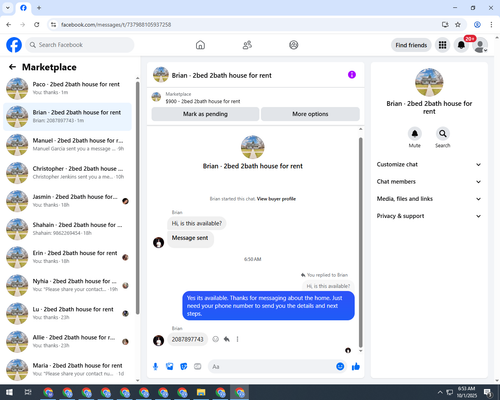Click the Search Facebook field
500x400 pixels.
point(80,45)
